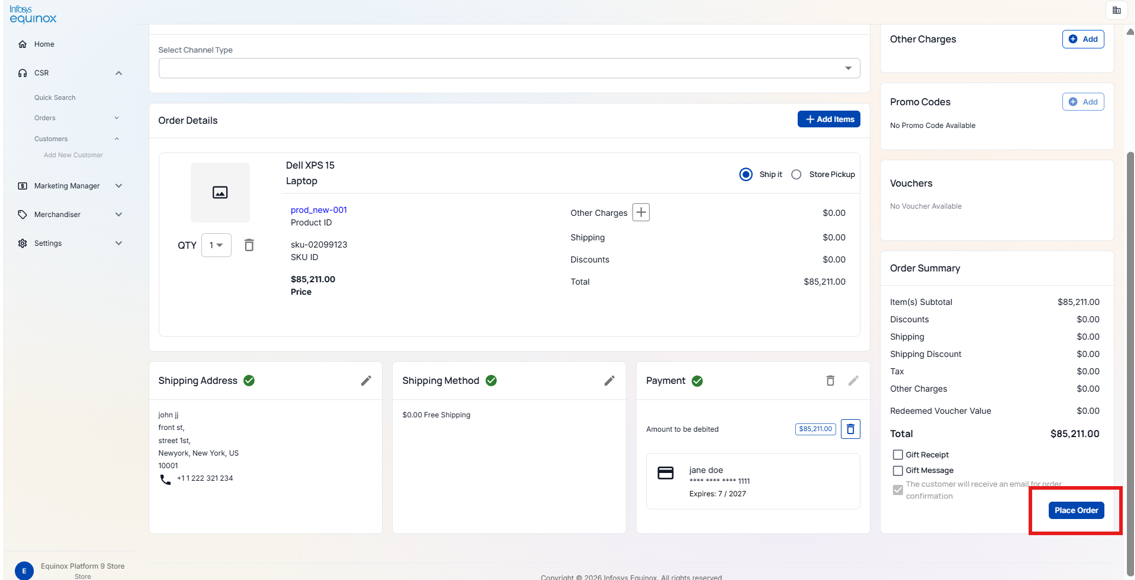This screenshot has width=1135, height=580.
Task: Go to Home in the sidebar
Action: 44,44
